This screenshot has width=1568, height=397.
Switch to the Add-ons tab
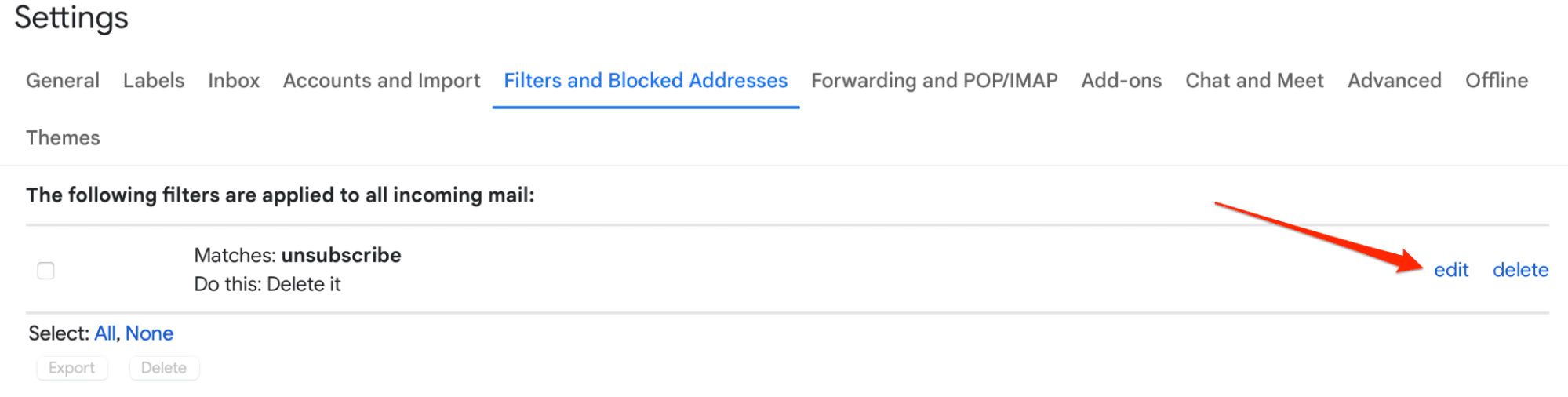click(1121, 81)
